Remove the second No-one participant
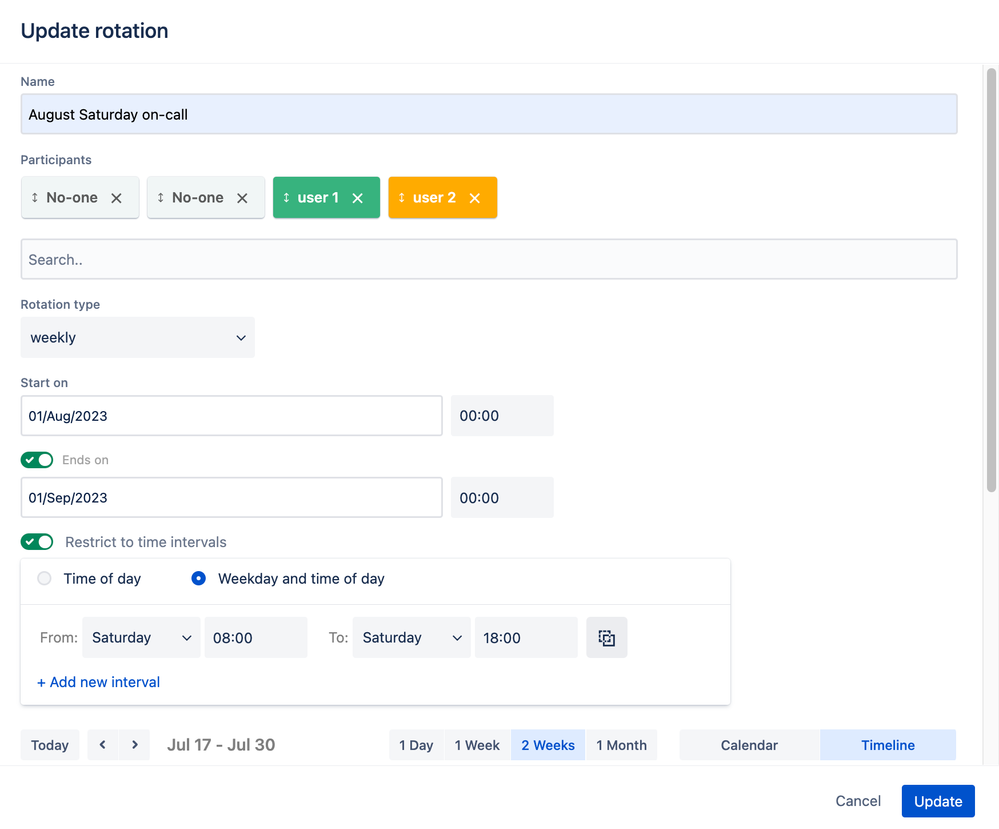Image resolution: width=999 pixels, height=829 pixels. [x=242, y=198]
